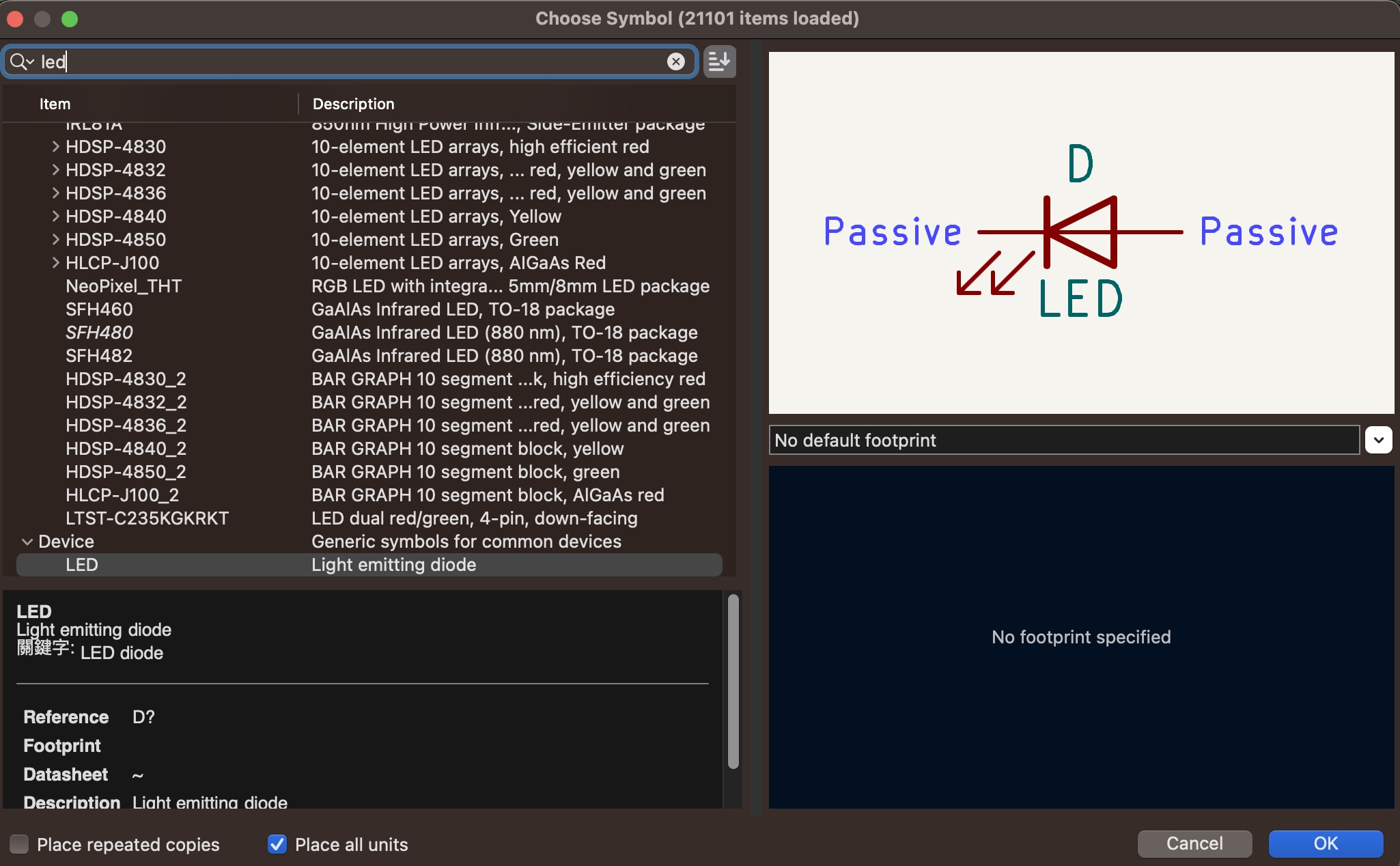
Task: Expand the HDSP-4850 entry
Action: [56, 239]
